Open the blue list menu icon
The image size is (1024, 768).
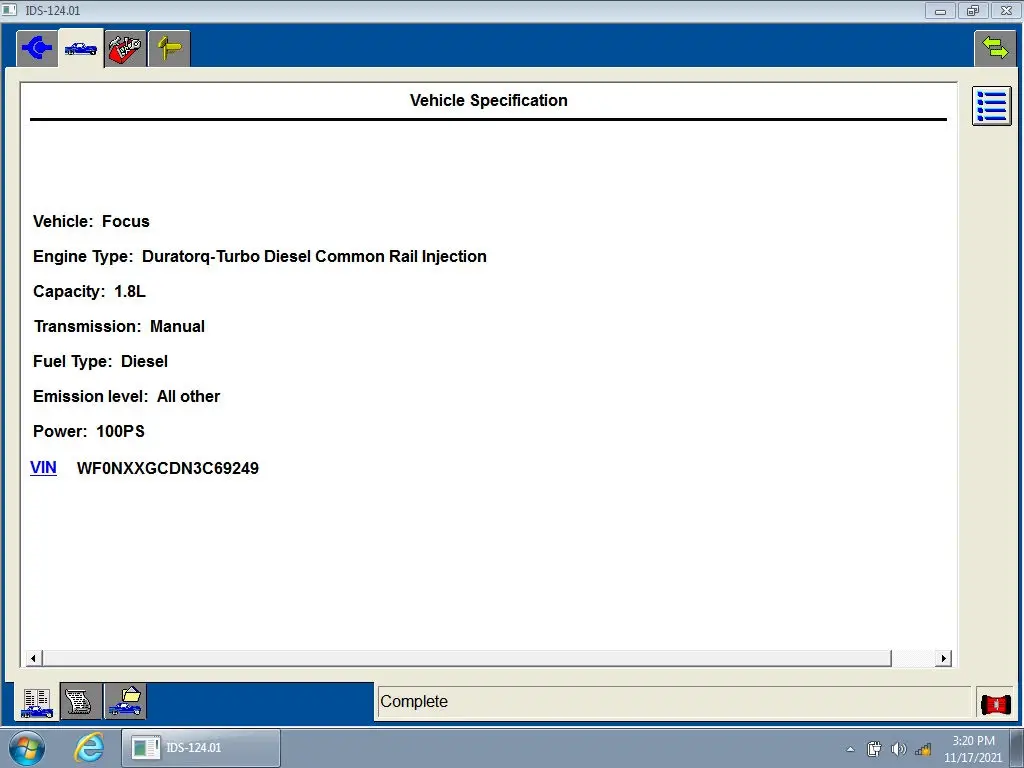(991, 106)
